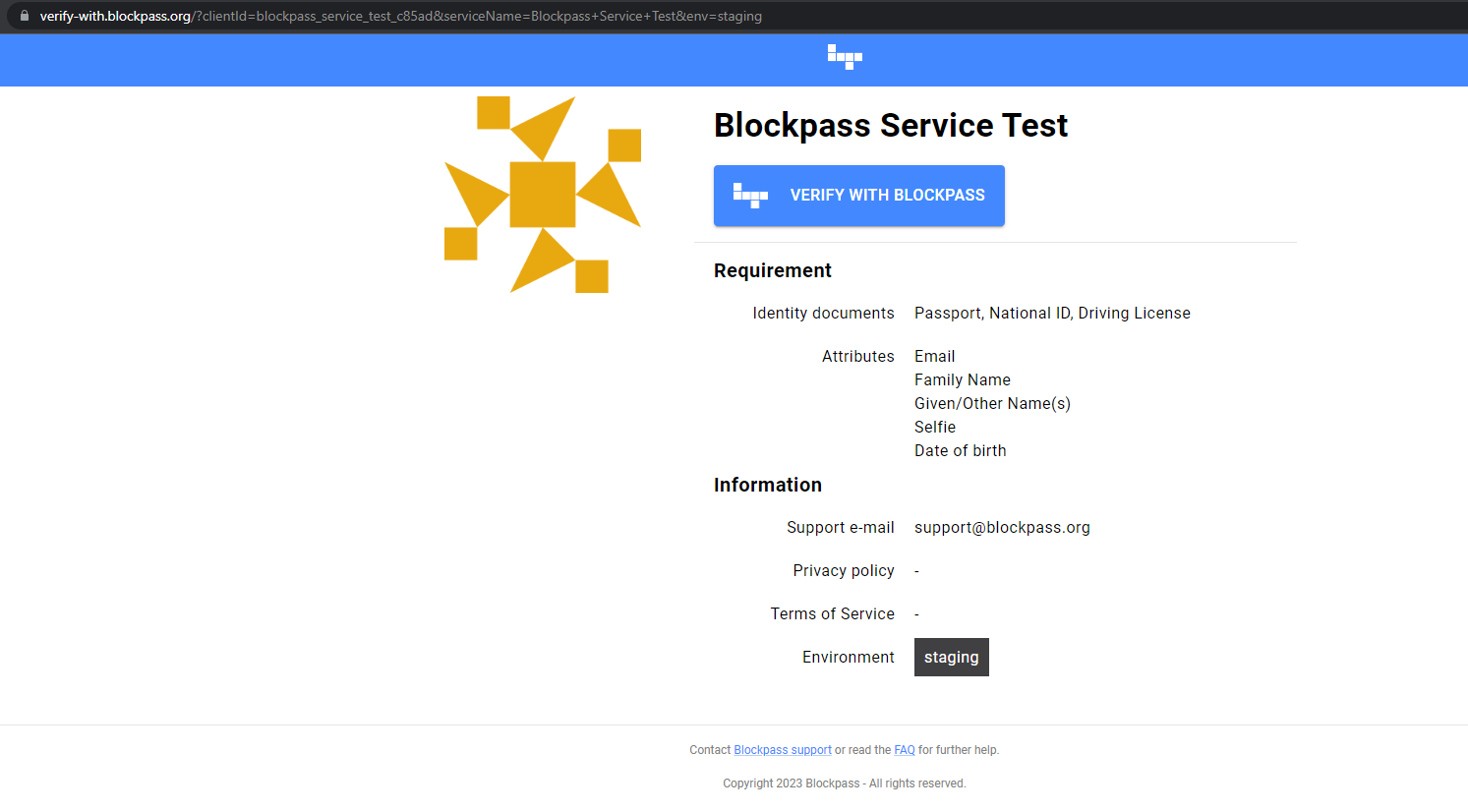Click 'Passport, National ID, Driving License' text
Viewport: 1468px width, 812px height.
click(1052, 313)
